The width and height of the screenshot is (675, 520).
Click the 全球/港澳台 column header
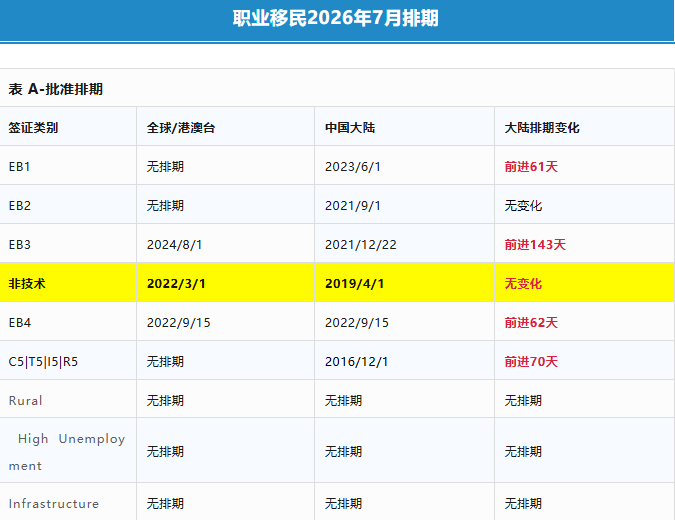click(181, 127)
